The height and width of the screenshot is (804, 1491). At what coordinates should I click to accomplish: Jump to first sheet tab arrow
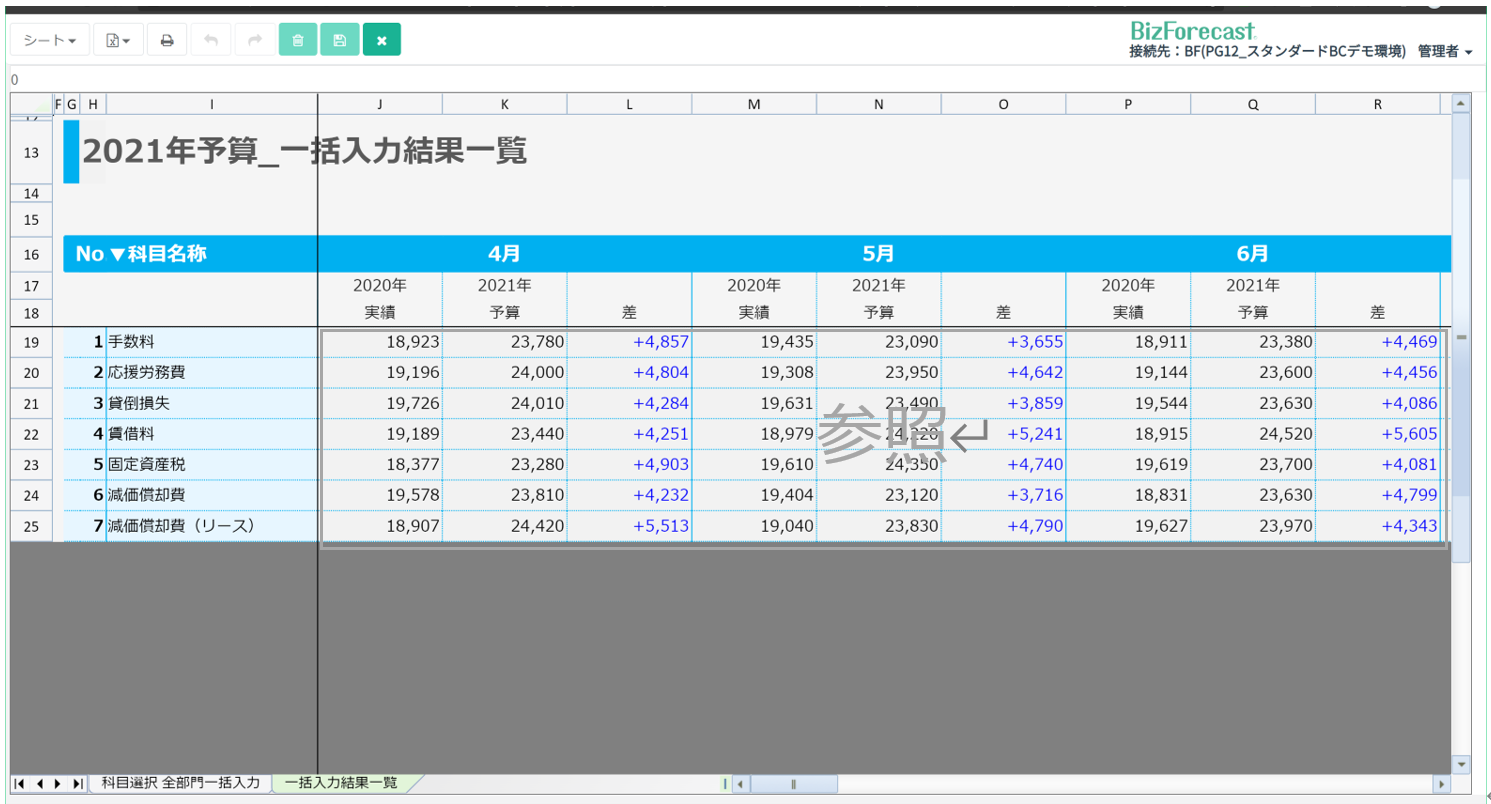point(20,784)
